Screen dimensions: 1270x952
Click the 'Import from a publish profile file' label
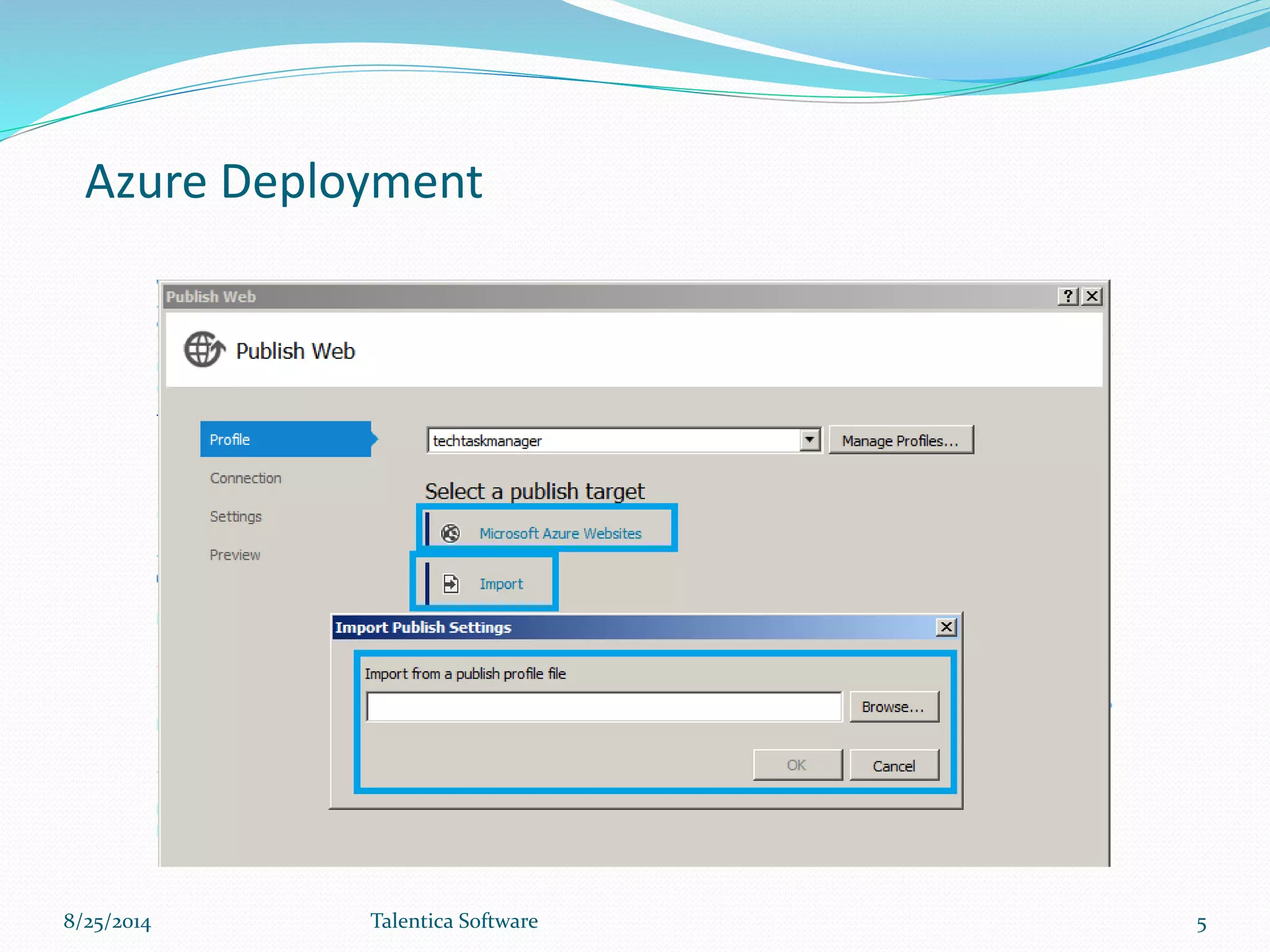point(465,674)
